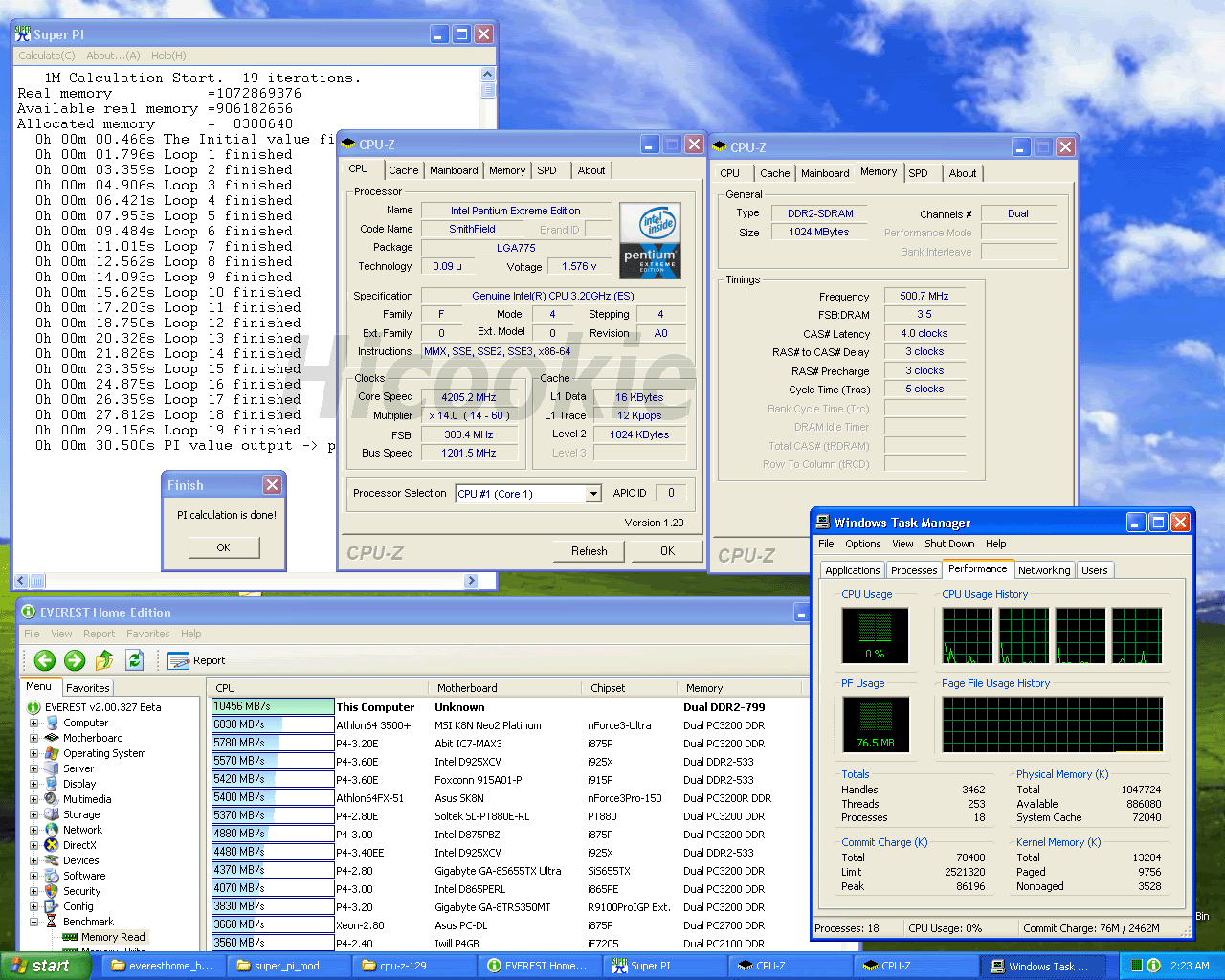This screenshot has height=980, width=1225.
Task: Click the Refresh icon in EVEREST toolbar
Action: click(x=135, y=660)
